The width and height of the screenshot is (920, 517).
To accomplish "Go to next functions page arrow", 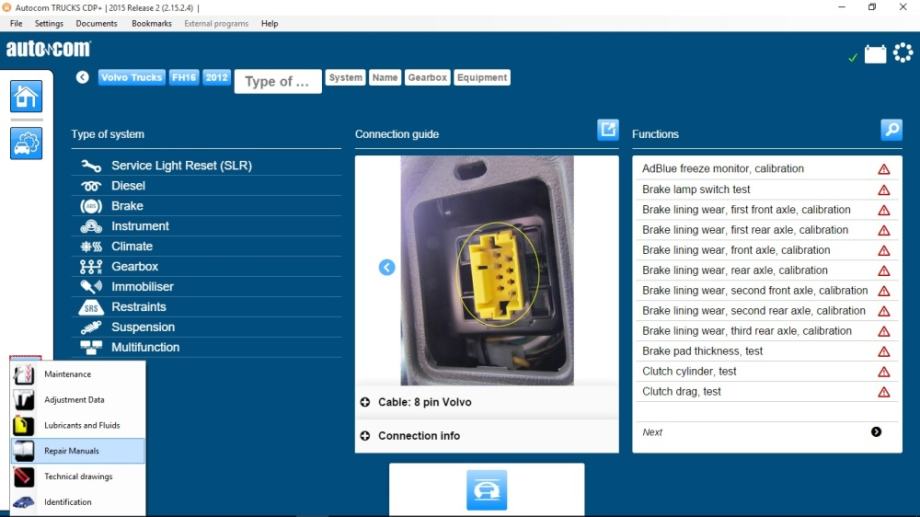I will (x=876, y=432).
